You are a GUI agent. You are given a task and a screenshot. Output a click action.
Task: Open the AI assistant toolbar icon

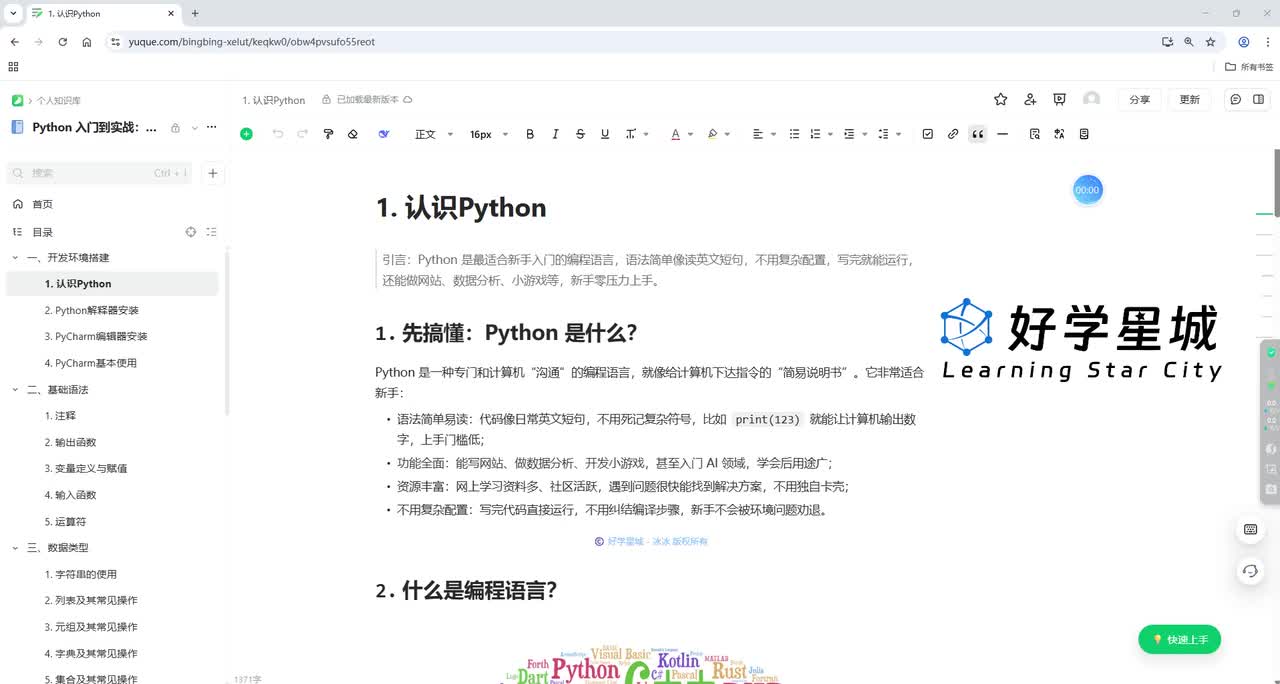point(383,134)
